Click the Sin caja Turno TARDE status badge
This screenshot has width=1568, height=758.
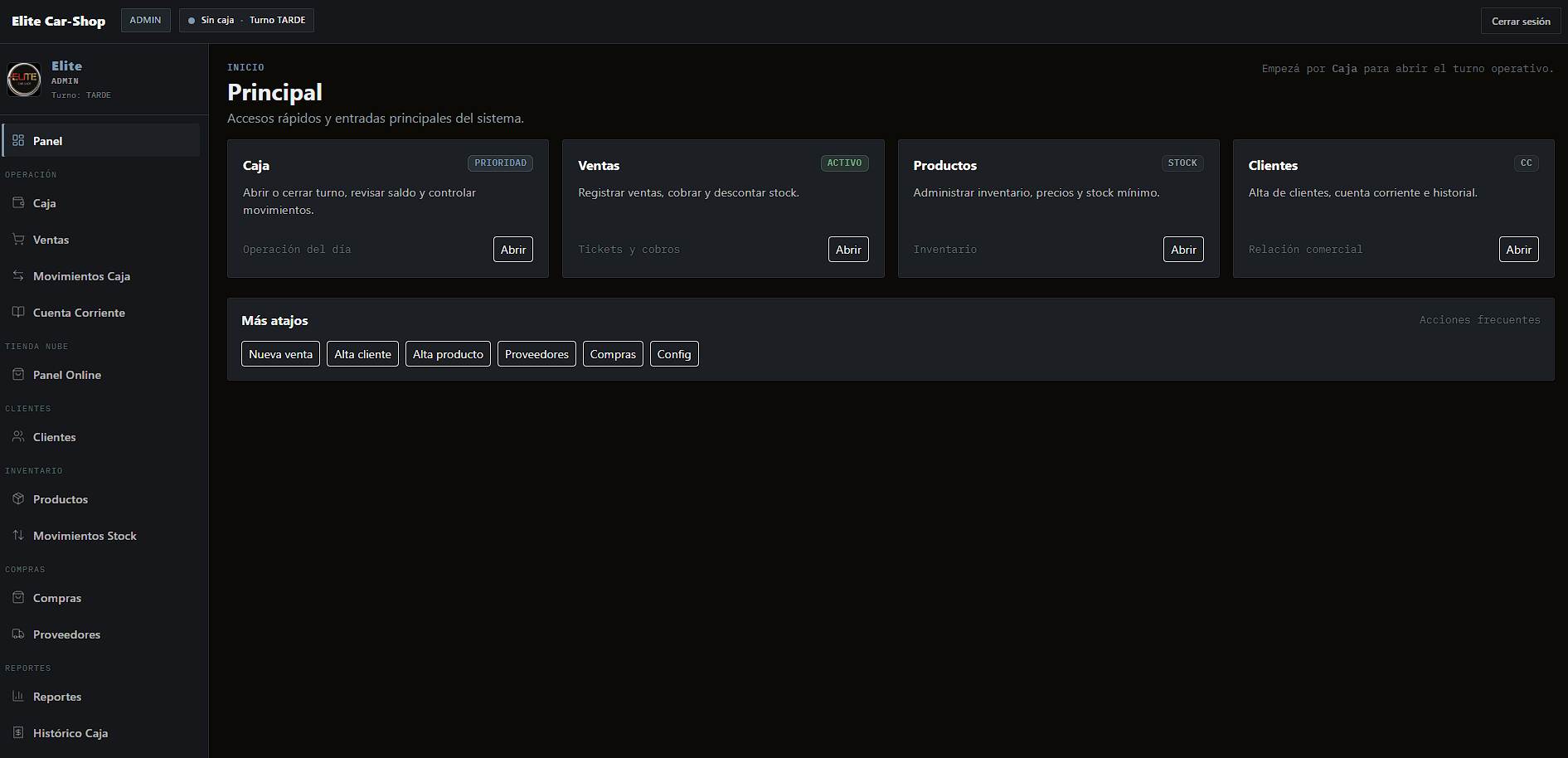click(x=246, y=20)
